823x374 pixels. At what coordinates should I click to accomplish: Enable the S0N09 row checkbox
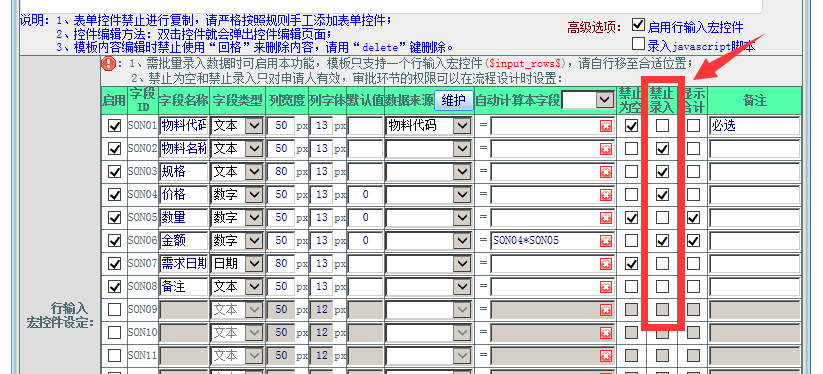coord(114,309)
